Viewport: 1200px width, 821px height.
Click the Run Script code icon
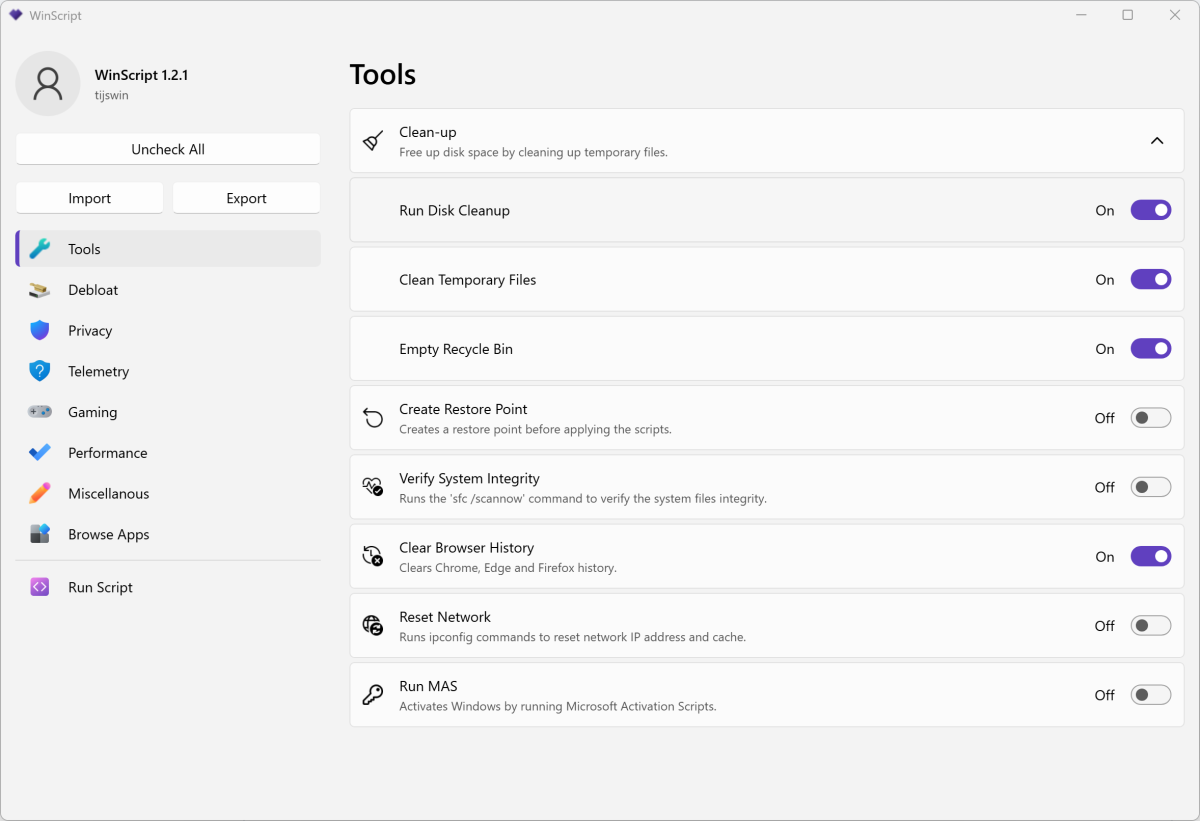40,588
